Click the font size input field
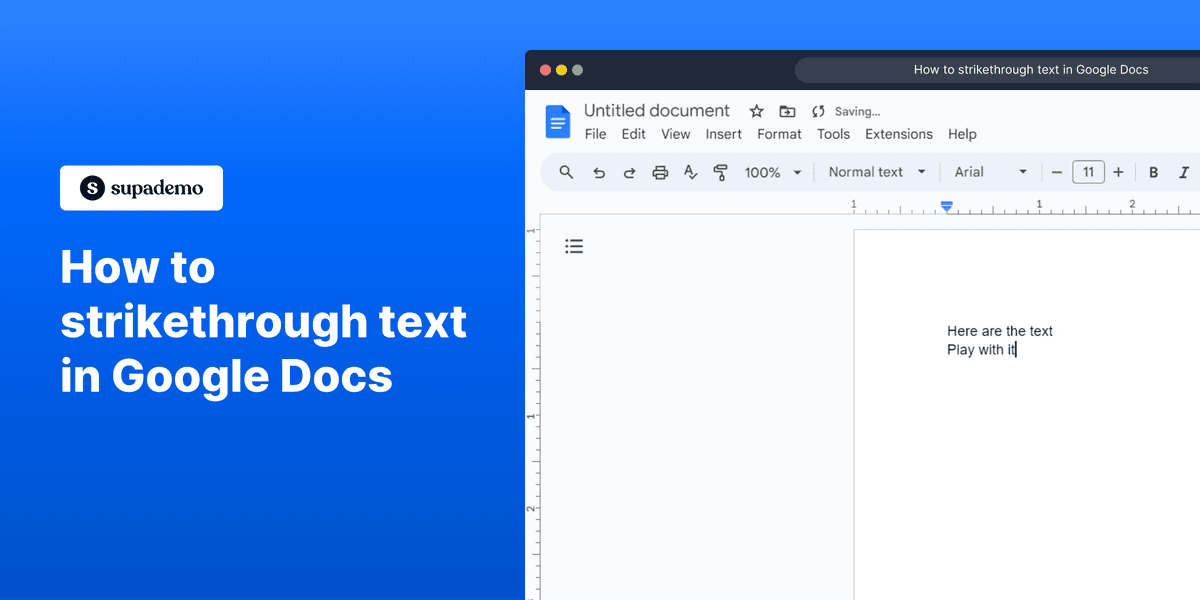Viewport: 1200px width, 600px height. (1088, 171)
